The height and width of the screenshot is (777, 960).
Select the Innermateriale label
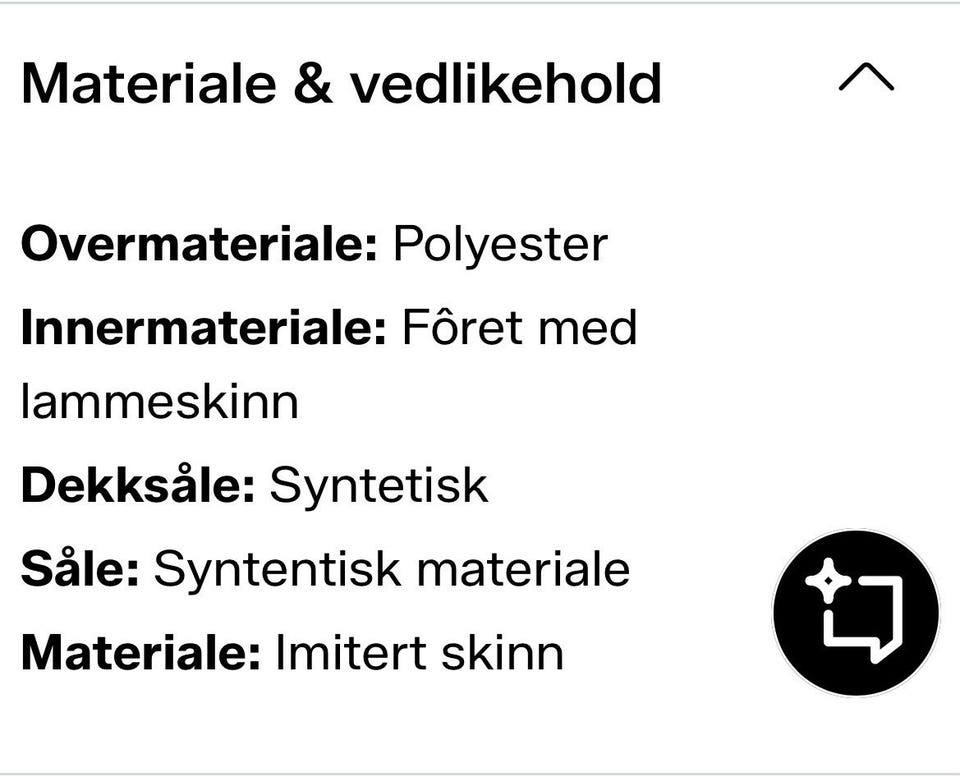[203, 327]
